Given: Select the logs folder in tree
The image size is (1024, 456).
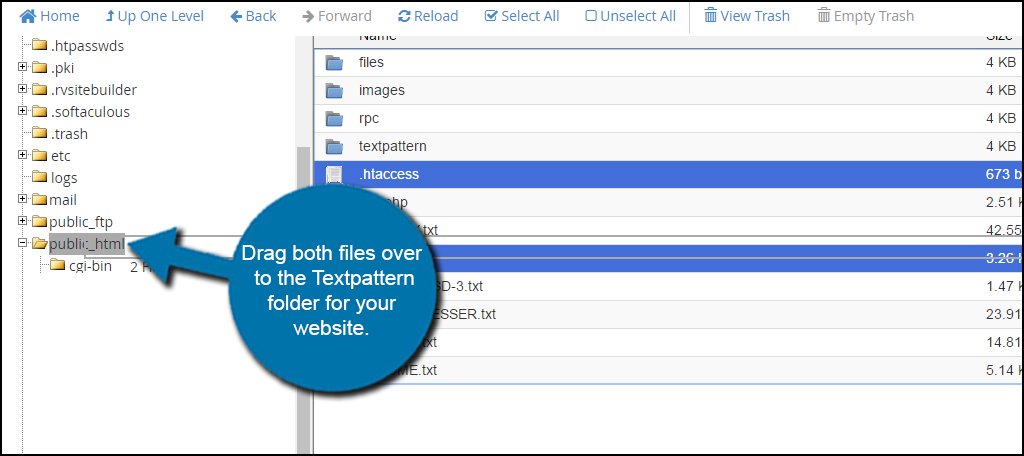Looking at the screenshot, I should (63, 177).
